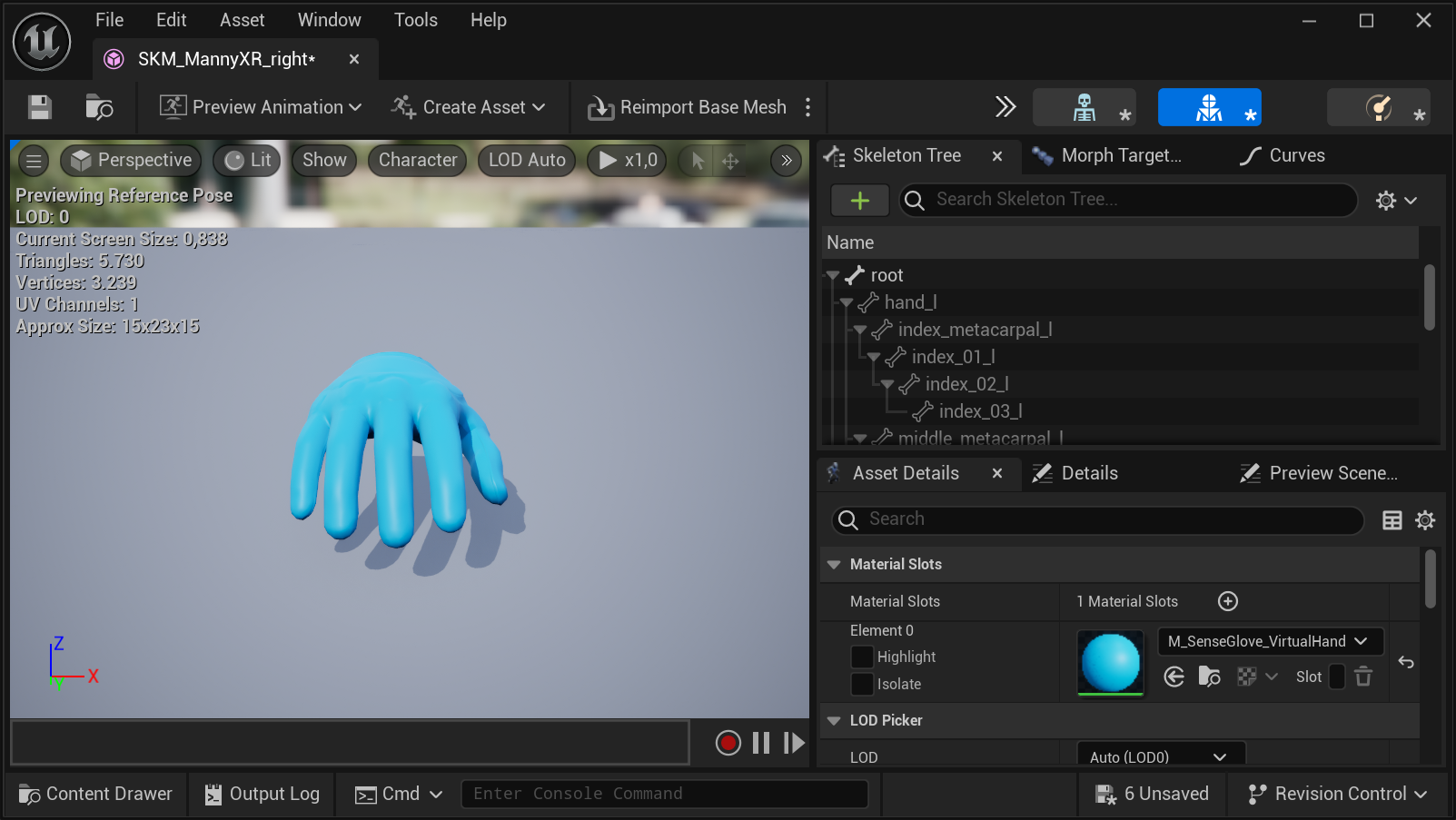Open the Skeleton editing mode icon
The image size is (1456, 820).
1085,107
